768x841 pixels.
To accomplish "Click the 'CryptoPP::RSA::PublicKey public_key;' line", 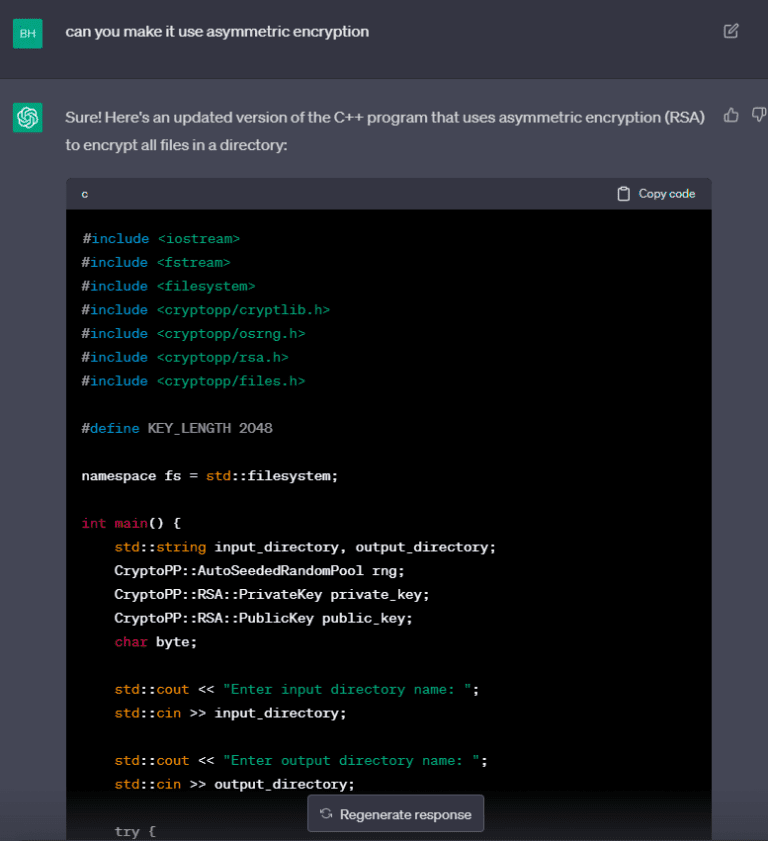I will coord(263,618).
